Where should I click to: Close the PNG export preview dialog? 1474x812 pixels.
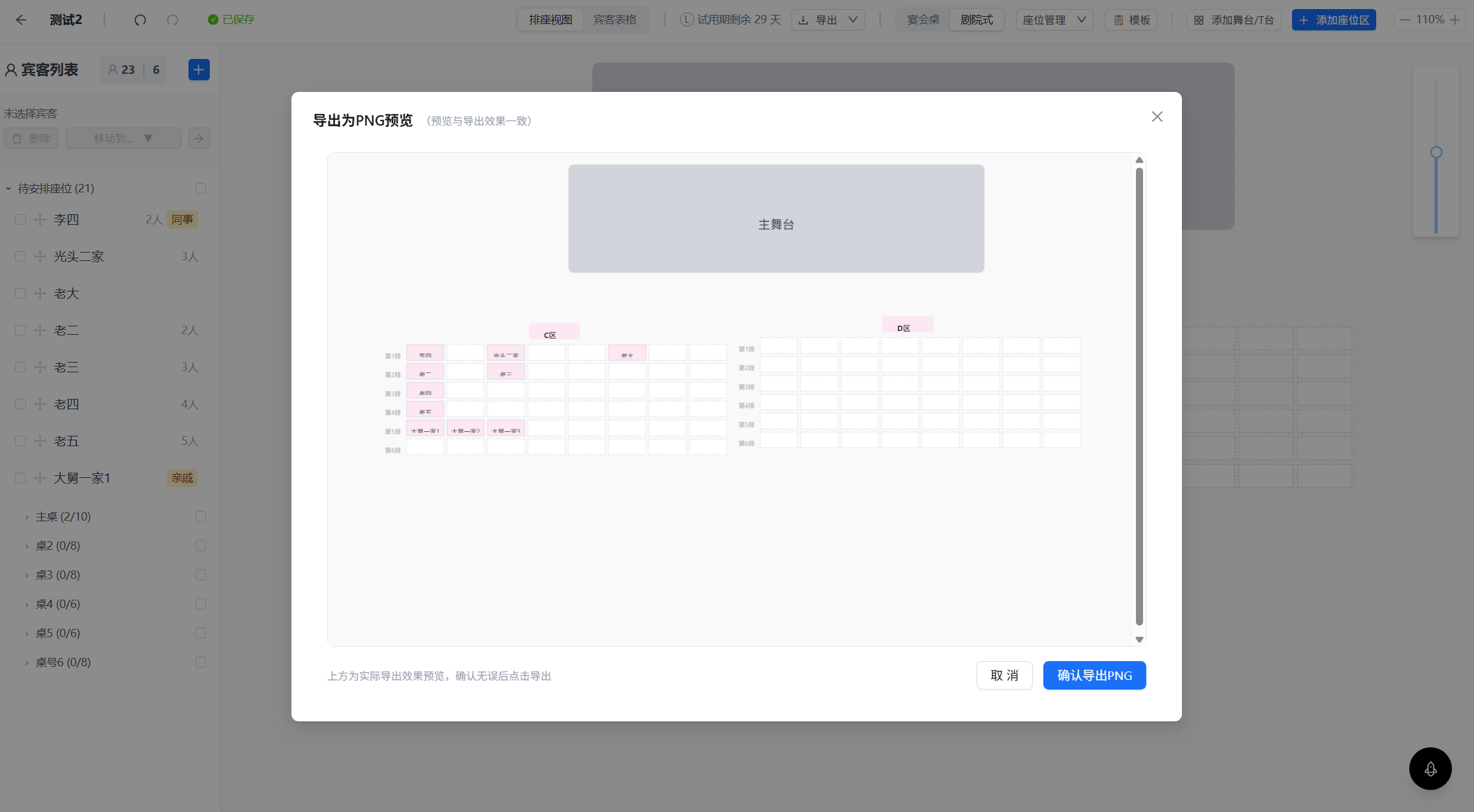pos(1157,117)
